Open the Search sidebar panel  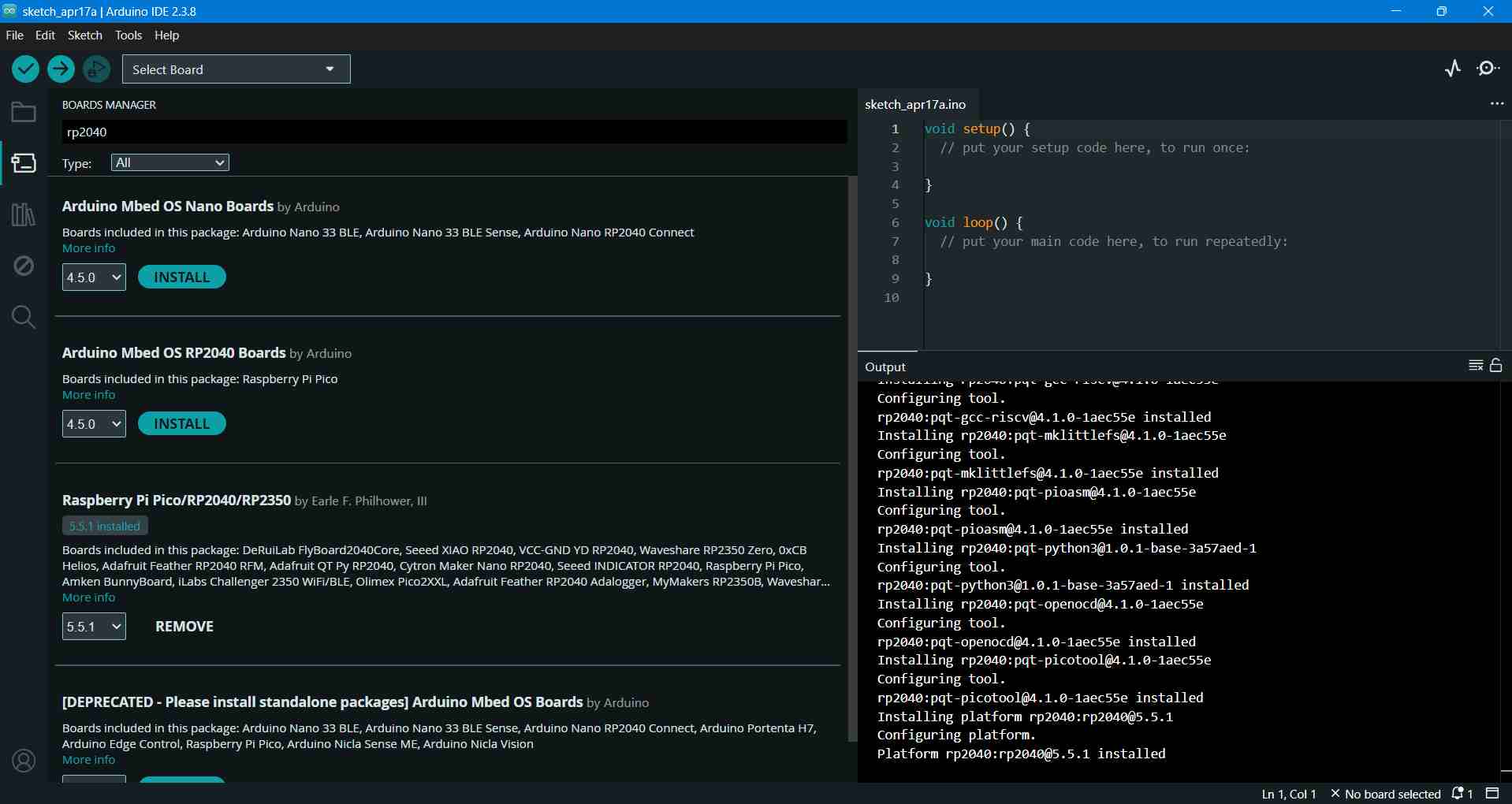(24, 317)
